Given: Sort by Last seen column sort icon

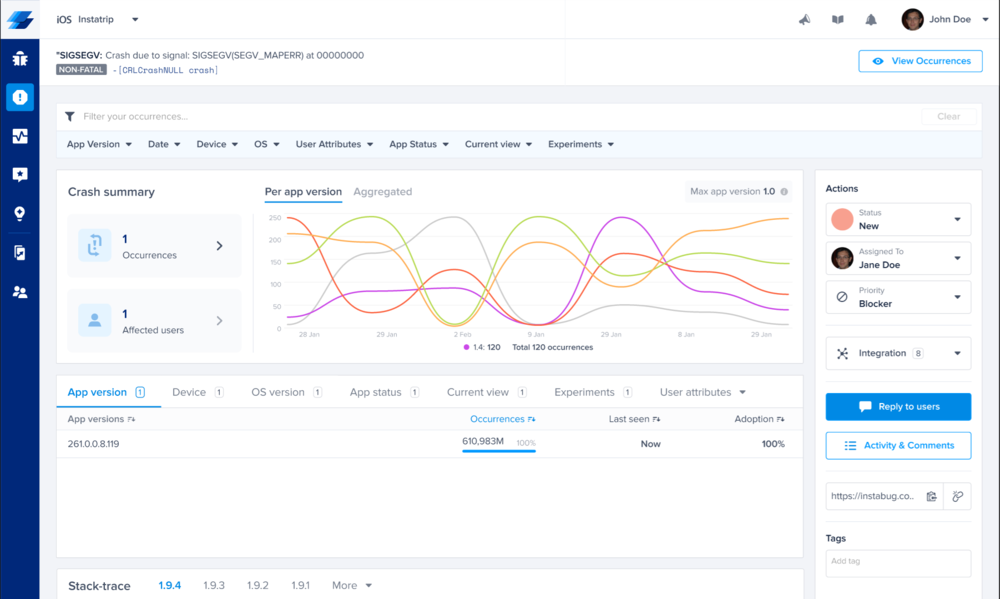Looking at the screenshot, I should click(656, 419).
